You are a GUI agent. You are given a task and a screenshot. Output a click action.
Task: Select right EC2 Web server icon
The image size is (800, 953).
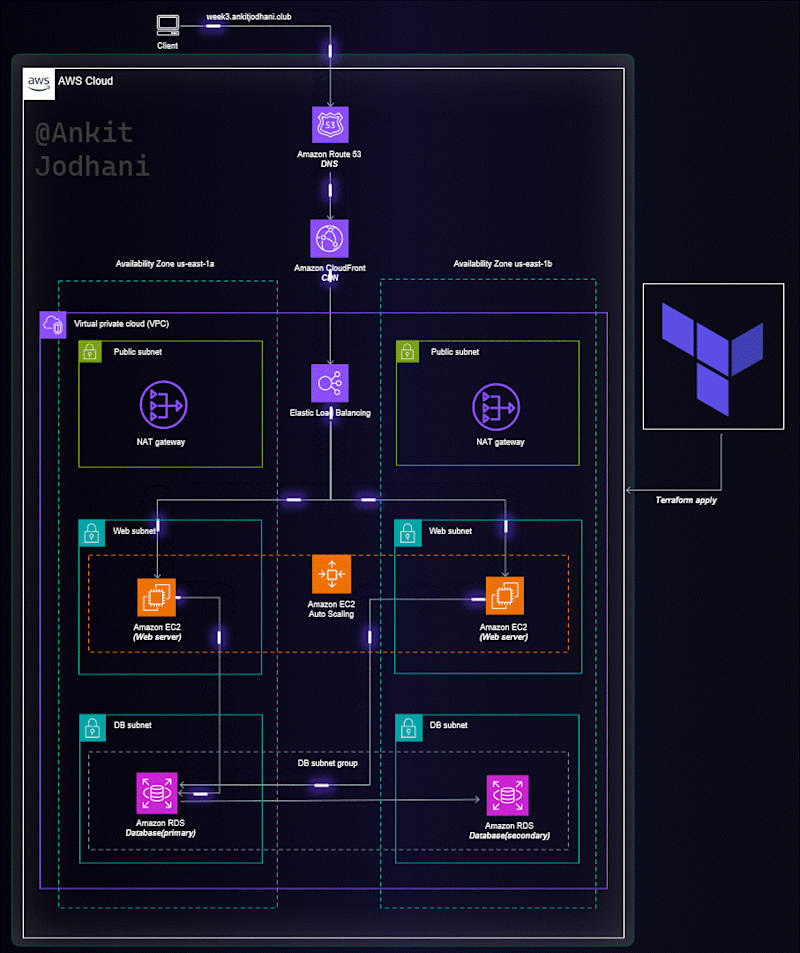[505, 596]
